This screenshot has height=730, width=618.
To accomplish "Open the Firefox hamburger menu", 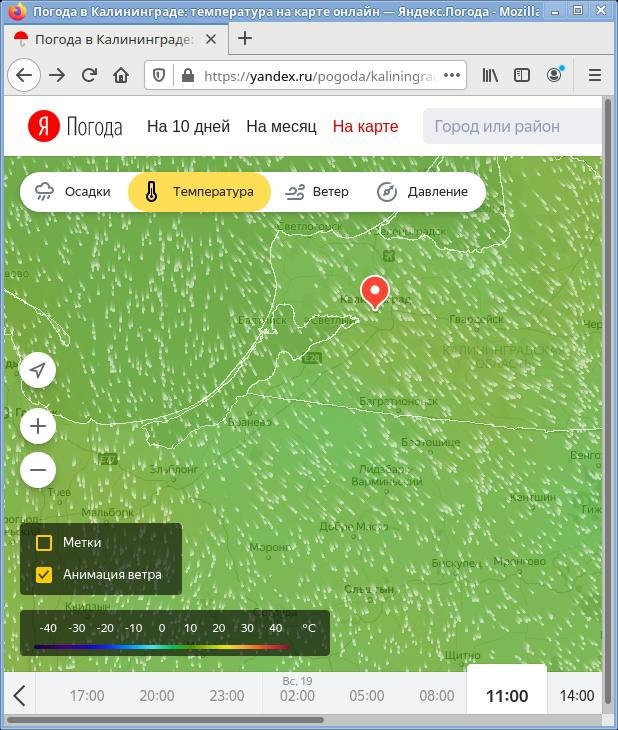I will (595, 75).
